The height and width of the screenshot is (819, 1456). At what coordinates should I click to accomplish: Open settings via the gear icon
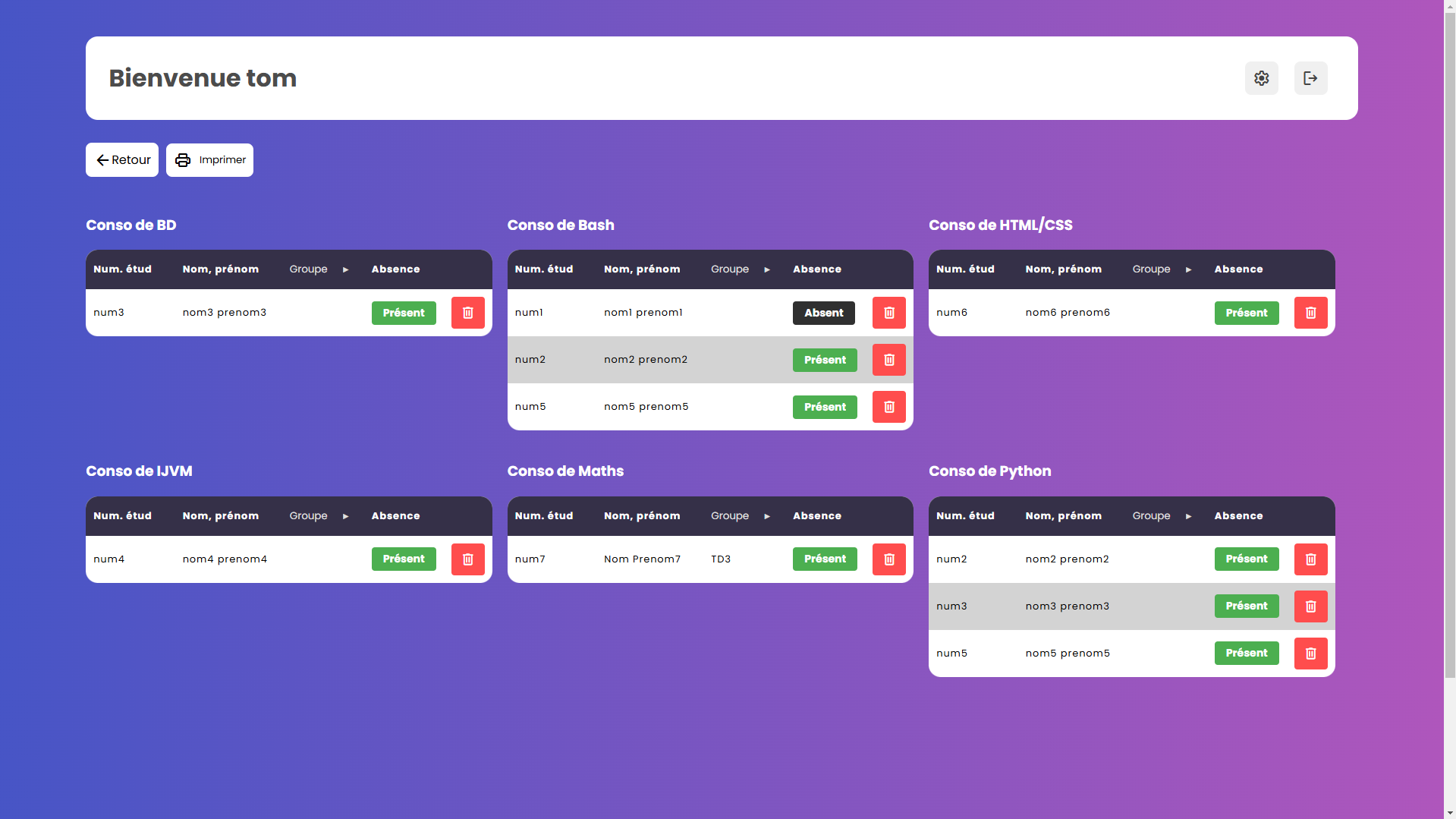[1261, 78]
